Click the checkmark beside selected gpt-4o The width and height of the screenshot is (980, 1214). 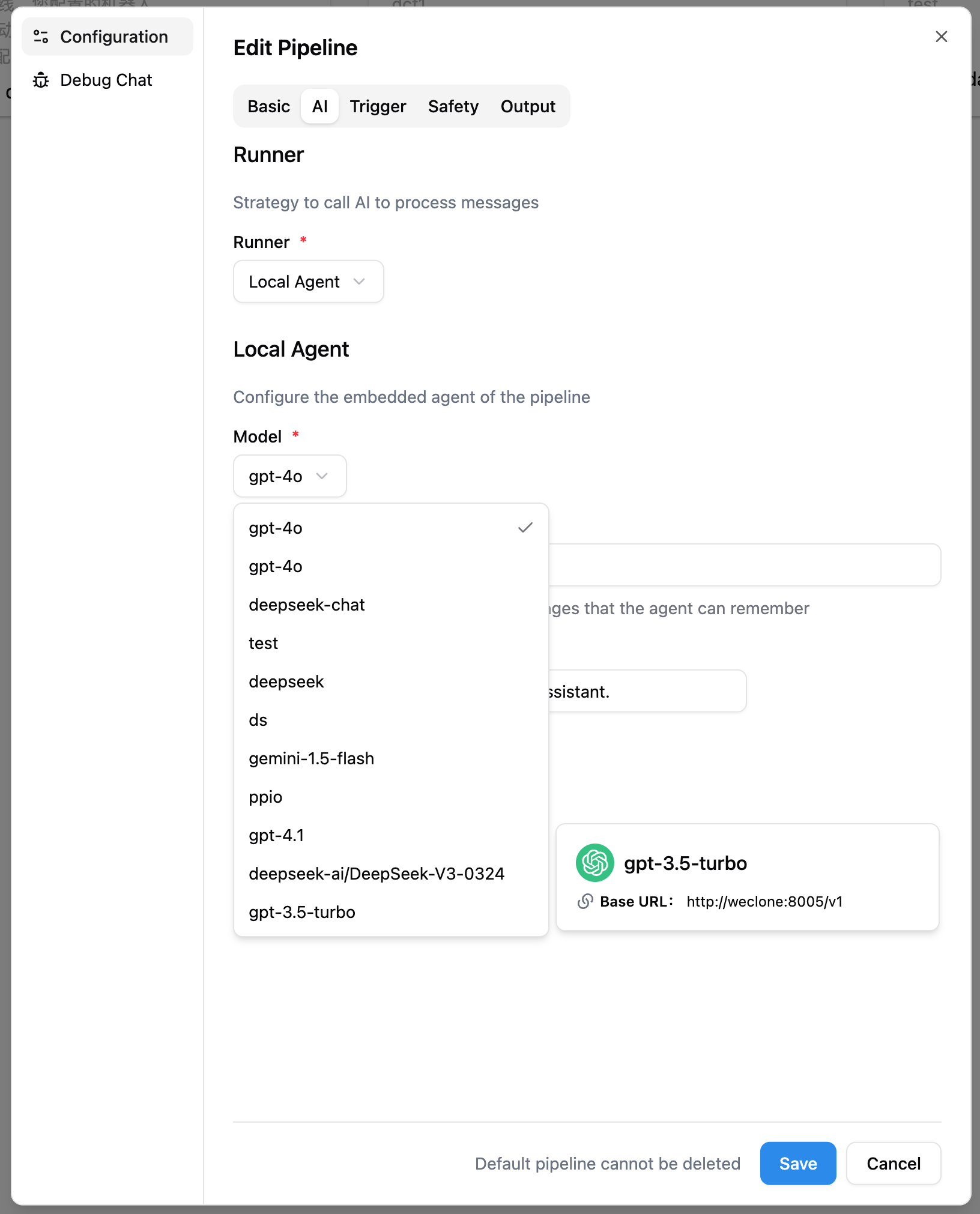[x=525, y=528]
